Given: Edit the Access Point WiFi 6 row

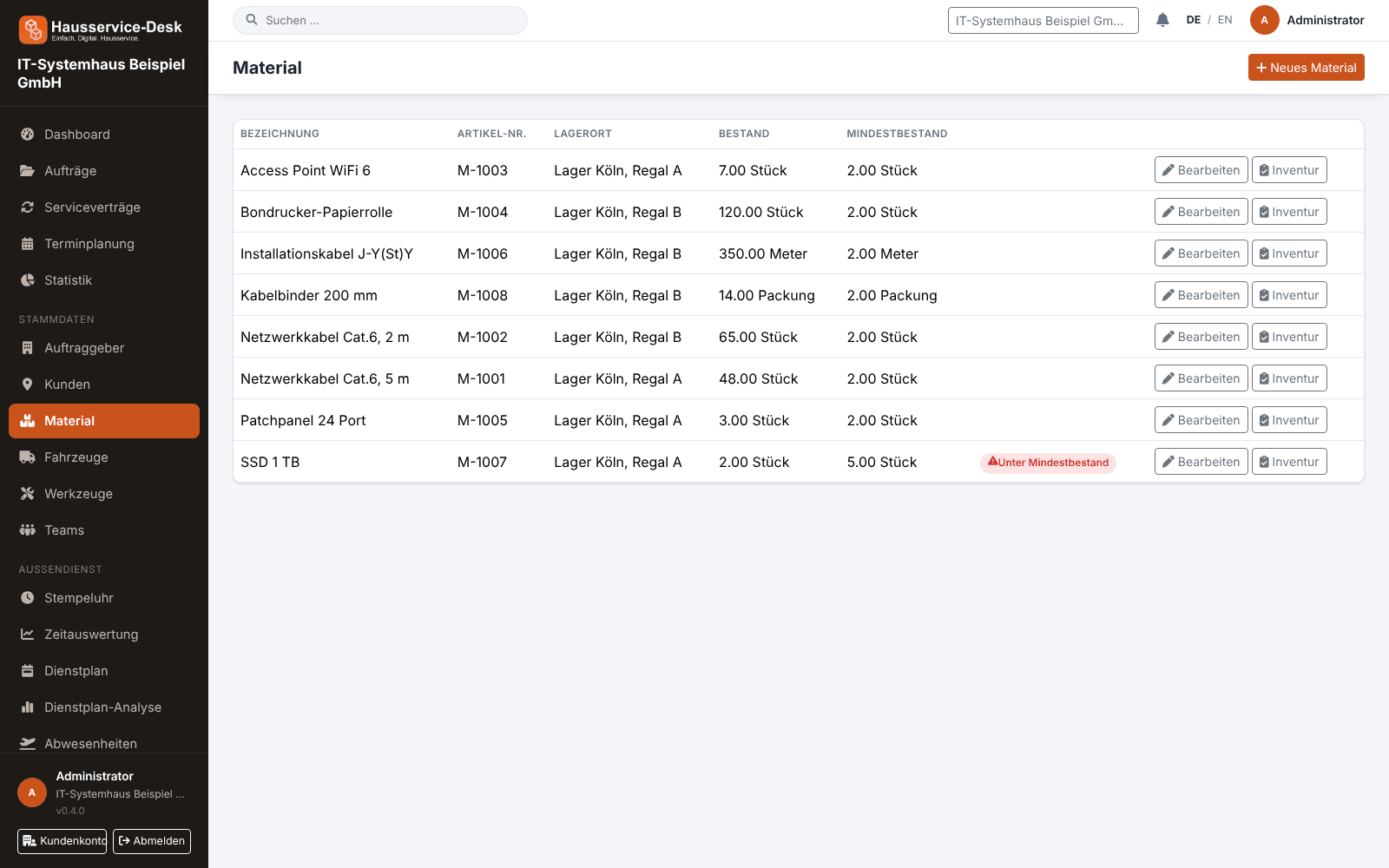Looking at the screenshot, I should point(1201,170).
